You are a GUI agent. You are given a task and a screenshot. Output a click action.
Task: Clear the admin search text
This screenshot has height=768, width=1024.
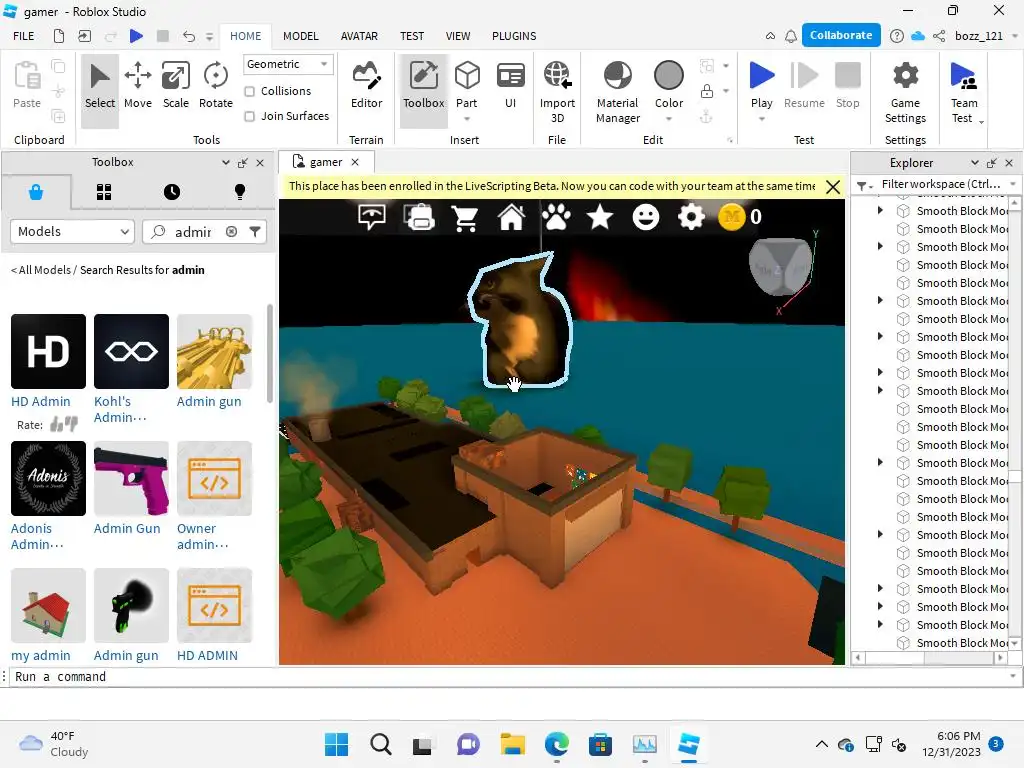(x=231, y=232)
